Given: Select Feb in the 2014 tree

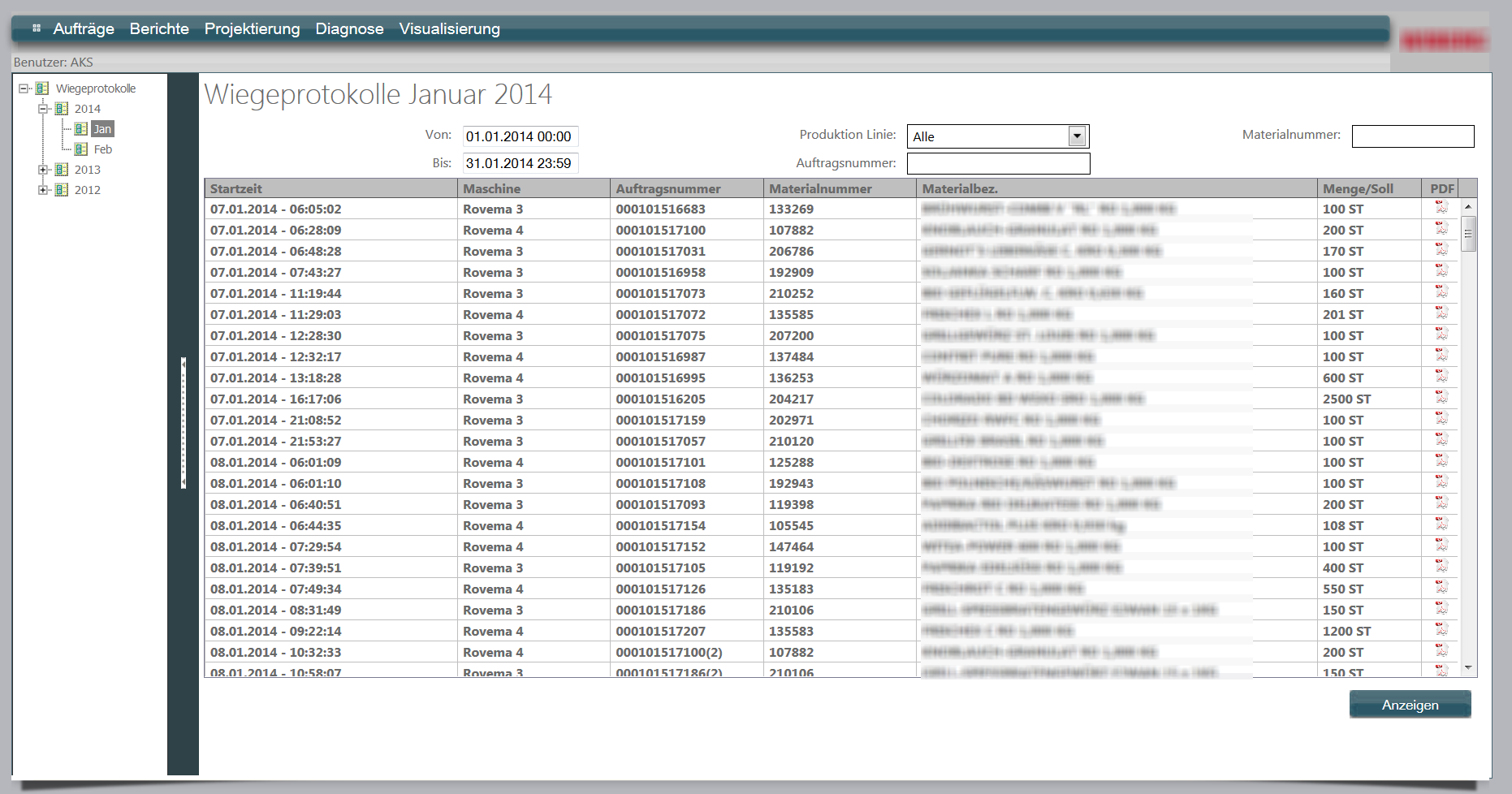Looking at the screenshot, I should pos(102,149).
